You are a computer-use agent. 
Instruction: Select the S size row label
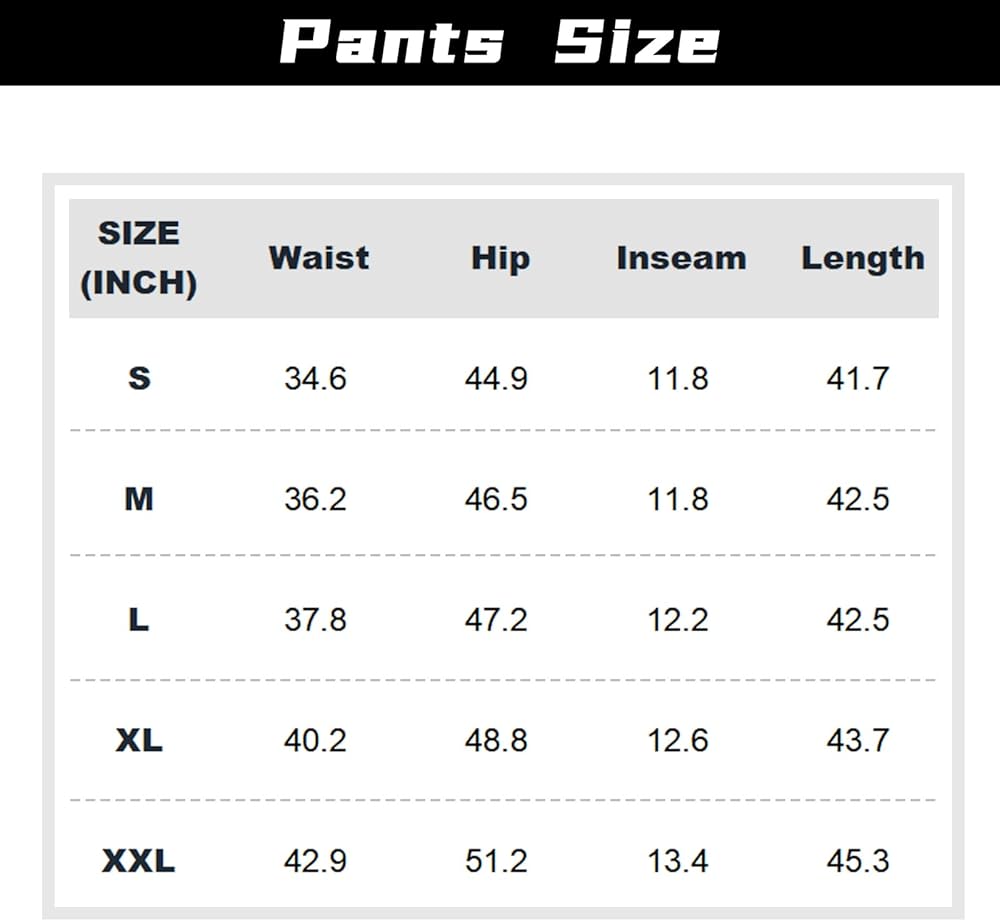(139, 378)
